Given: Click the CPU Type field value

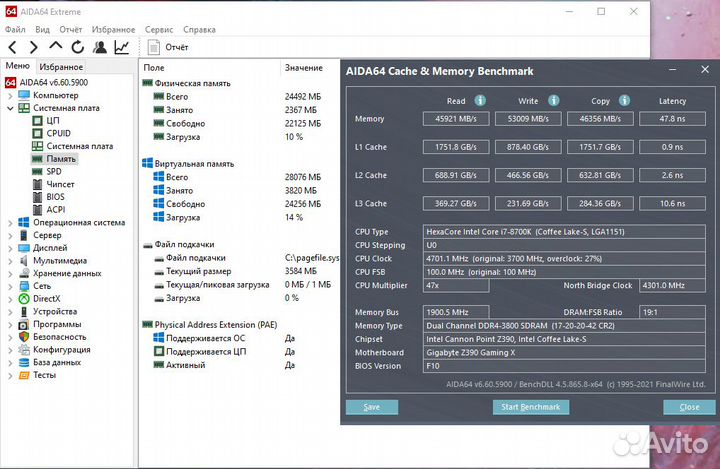Looking at the screenshot, I should (x=564, y=232).
